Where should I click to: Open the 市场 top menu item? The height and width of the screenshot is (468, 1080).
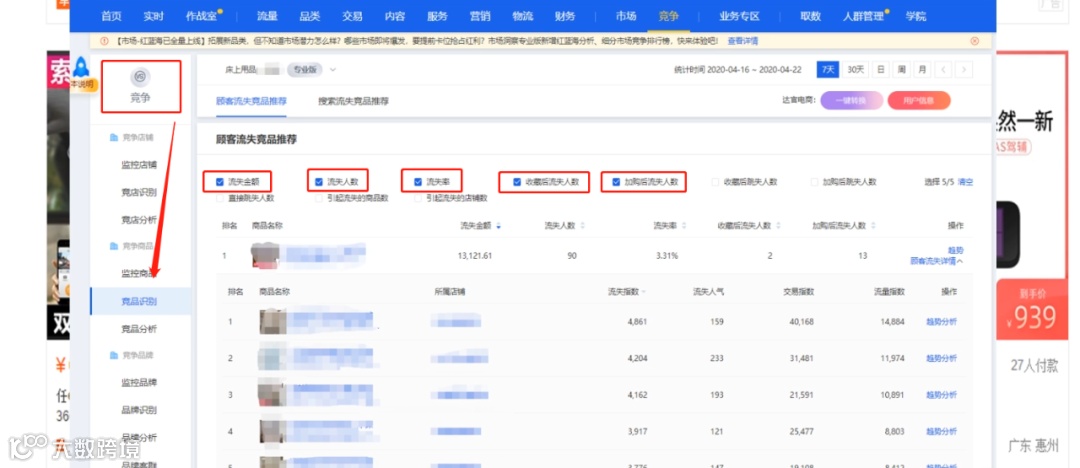click(x=625, y=16)
